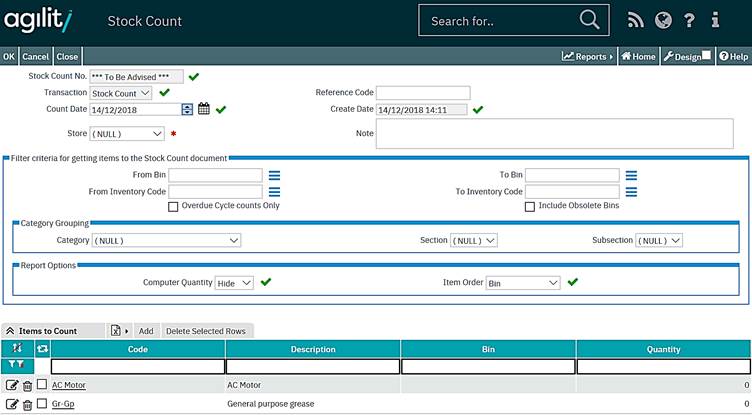Screen dimensions: 752x415
Task: Click the information icon in header
Action: click(715, 20)
